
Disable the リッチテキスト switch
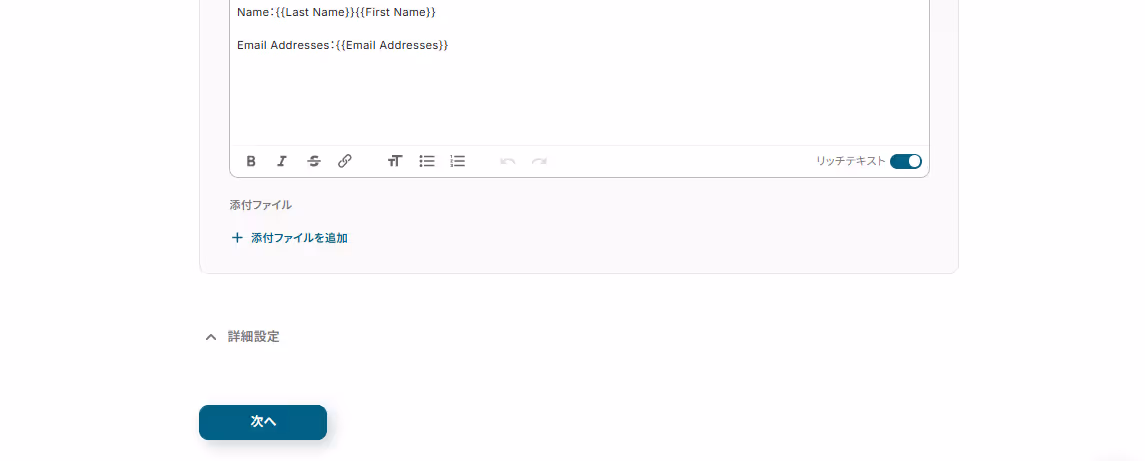905,161
